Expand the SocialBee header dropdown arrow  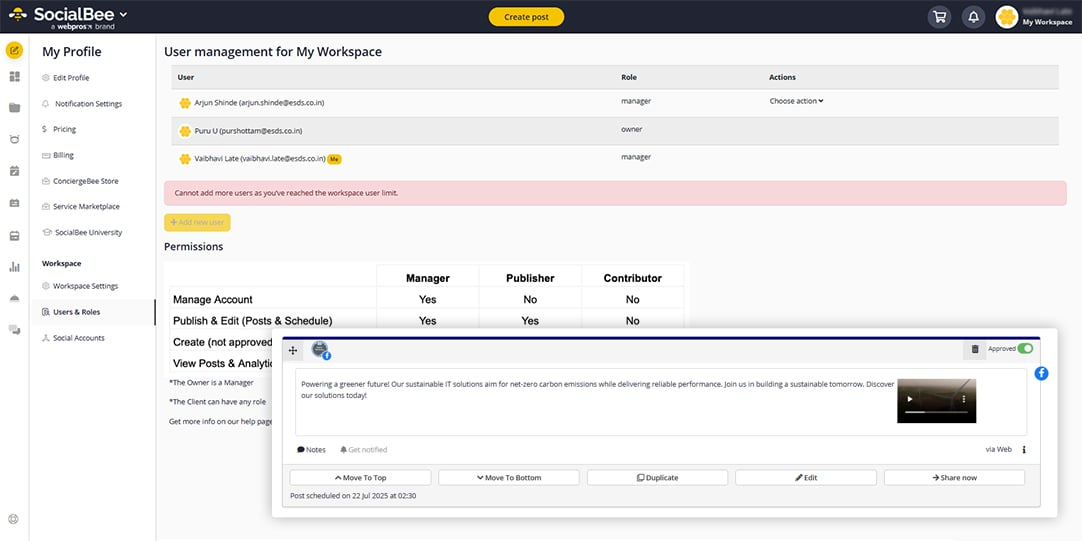coord(124,14)
